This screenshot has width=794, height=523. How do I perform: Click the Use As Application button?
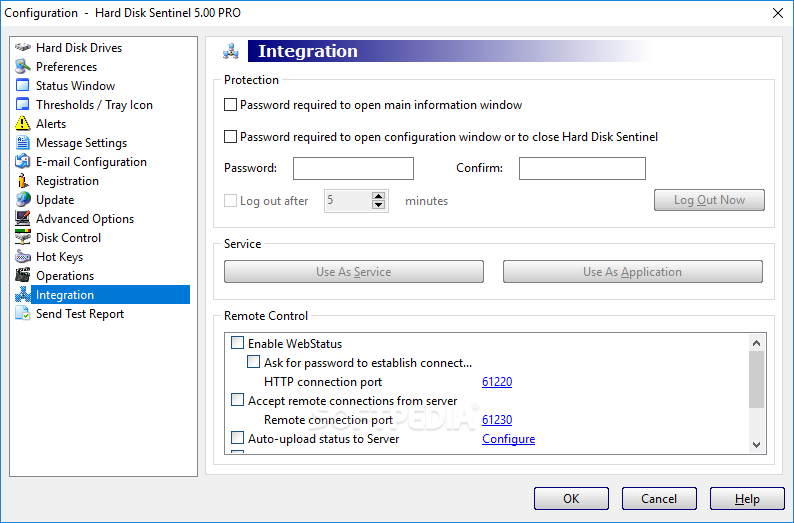tap(632, 272)
